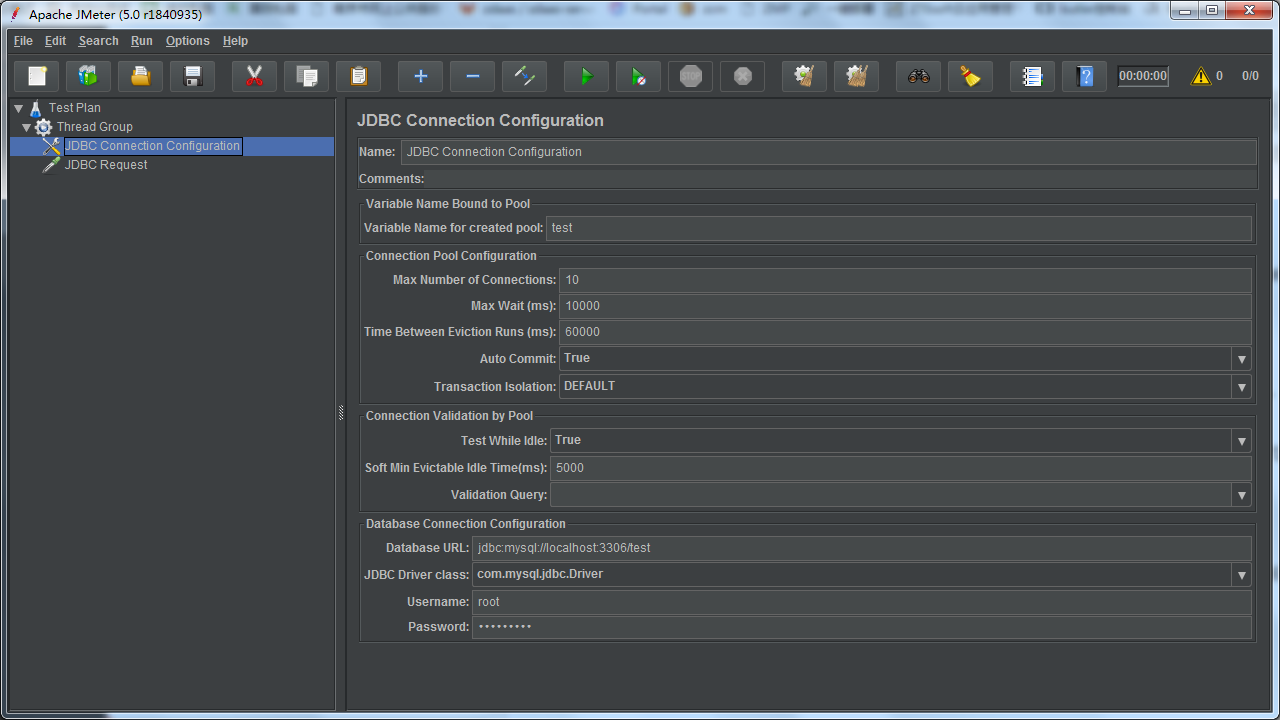Click the Copy icon in the toolbar
Viewport: 1280px width, 720px height.
tap(307, 76)
